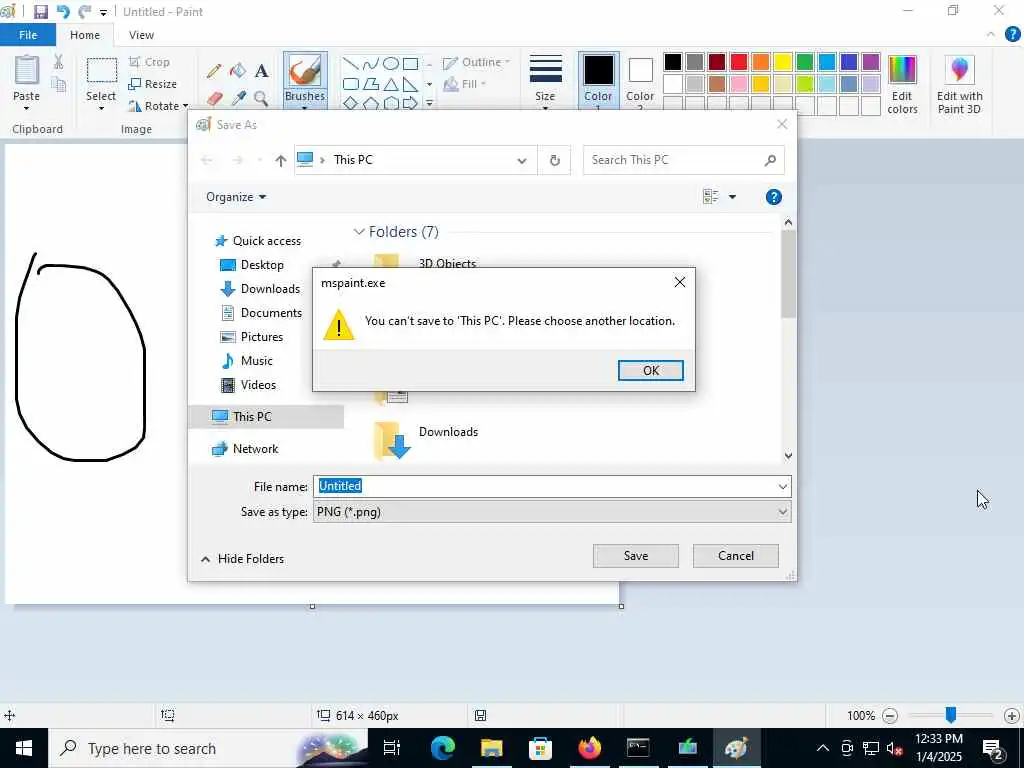The width and height of the screenshot is (1024, 768).
Task: Choose the Curve shape
Action: (x=370, y=63)
